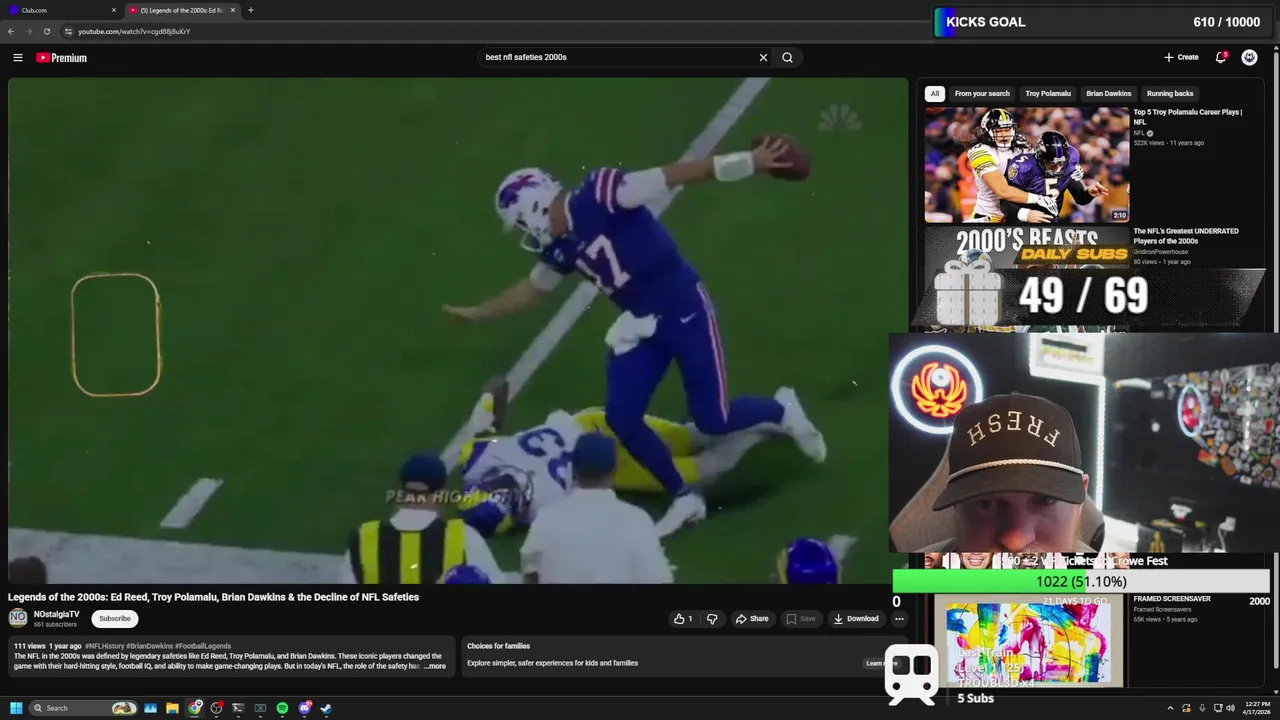
Task: Open the account avatar menu
Action: 1249,57
